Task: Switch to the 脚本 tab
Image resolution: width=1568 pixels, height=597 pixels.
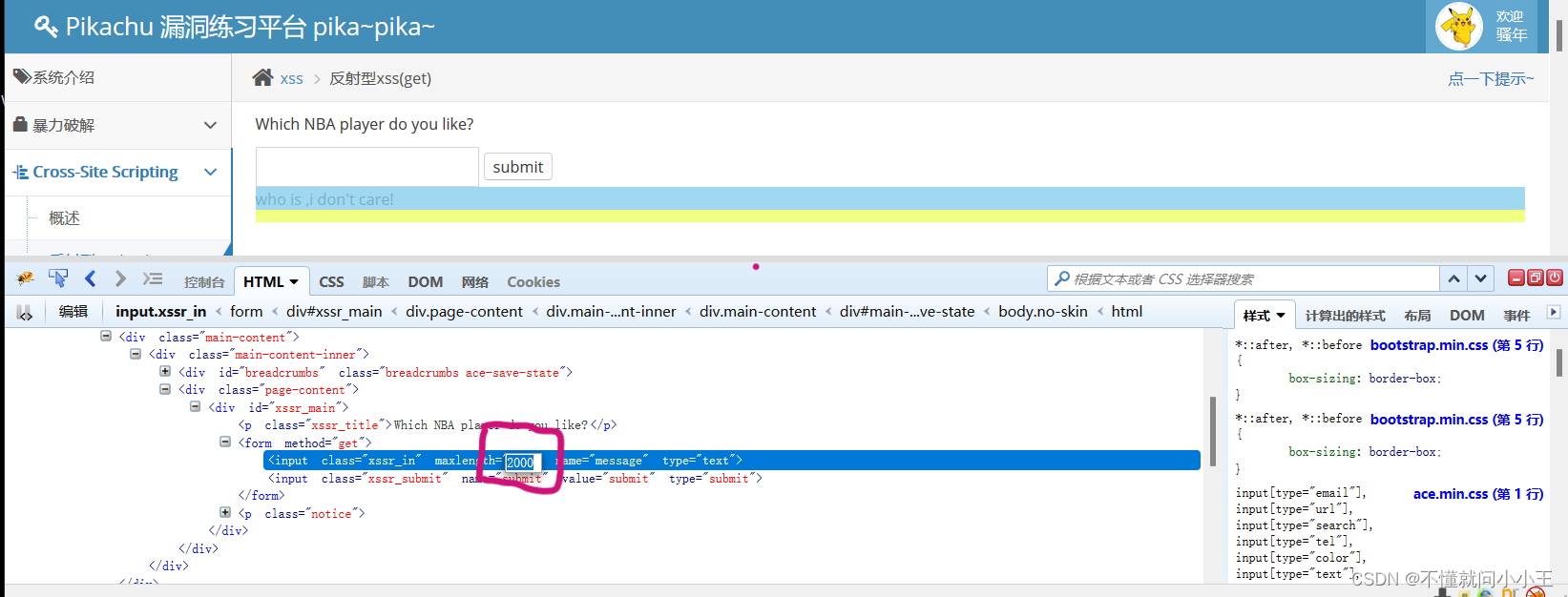Action: click(375, 281)
